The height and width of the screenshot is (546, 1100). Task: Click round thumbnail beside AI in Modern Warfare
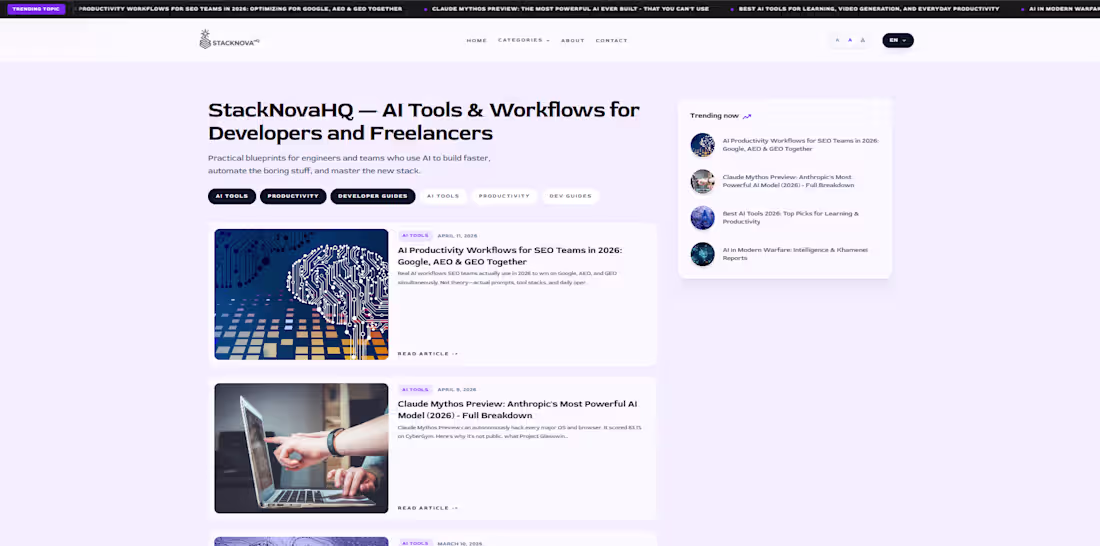[702, 254]
